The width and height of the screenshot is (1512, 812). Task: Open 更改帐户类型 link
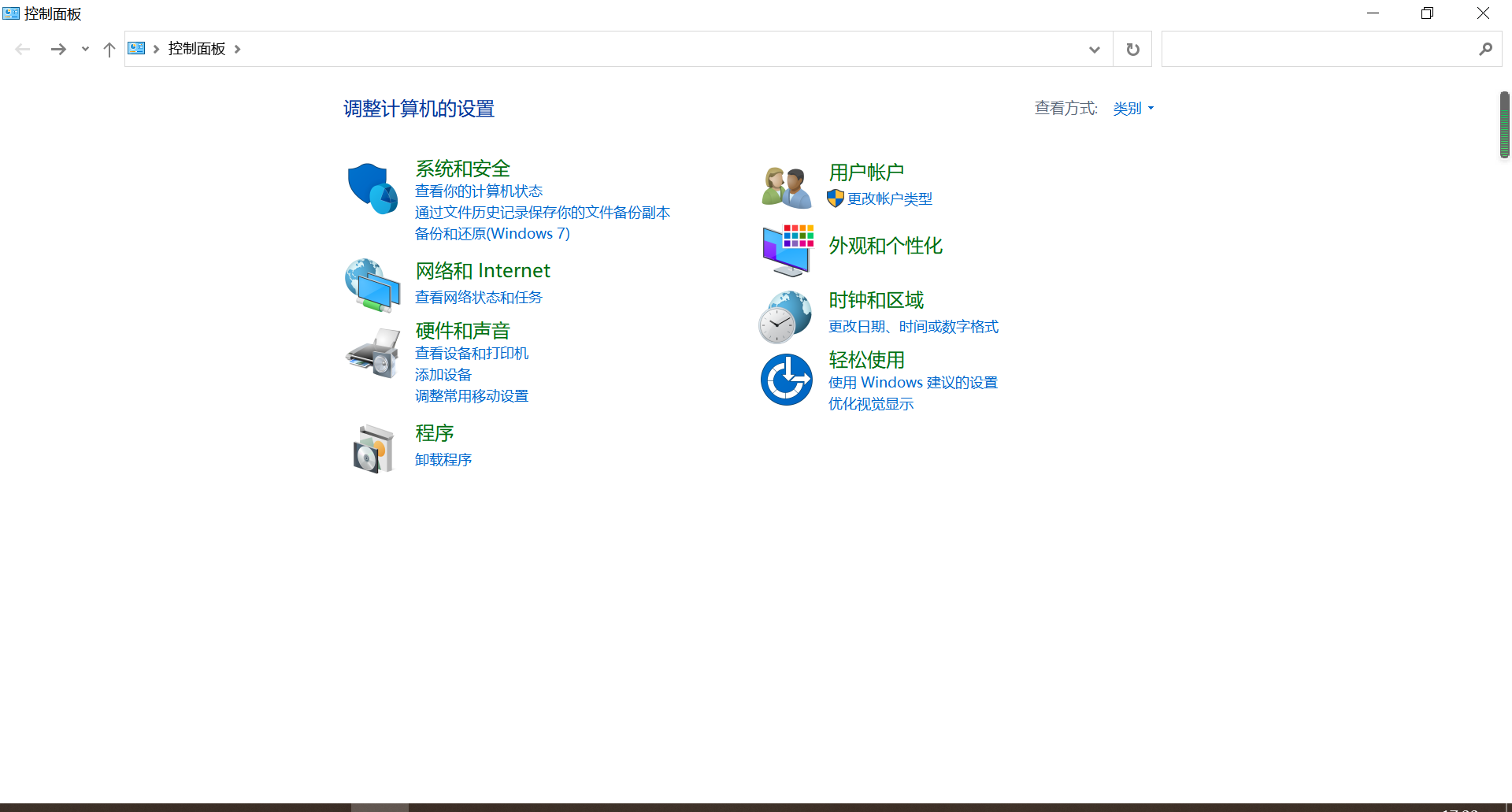coord(889,199)
